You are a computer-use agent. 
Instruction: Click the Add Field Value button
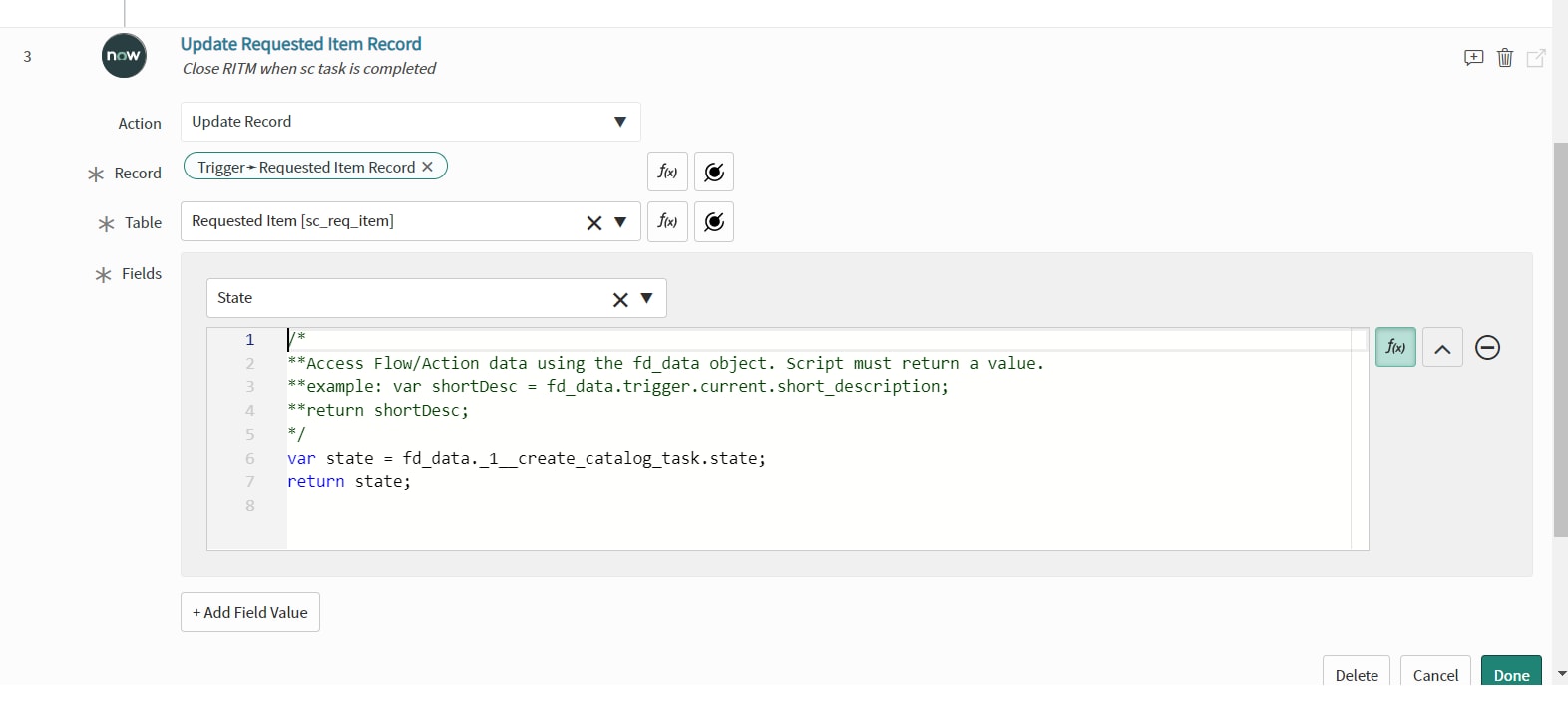[x=250, y=612]
